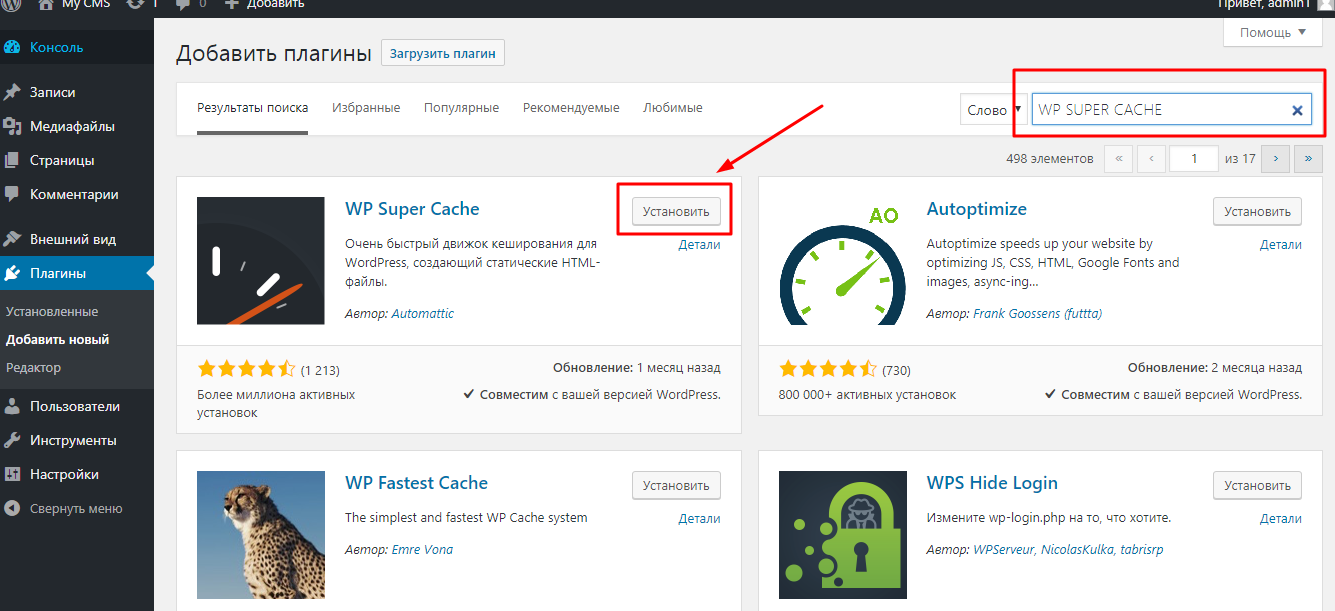1335x611 pixels.
Task: Install the WPS Hide Login plugin
Action: point(1257,485)
